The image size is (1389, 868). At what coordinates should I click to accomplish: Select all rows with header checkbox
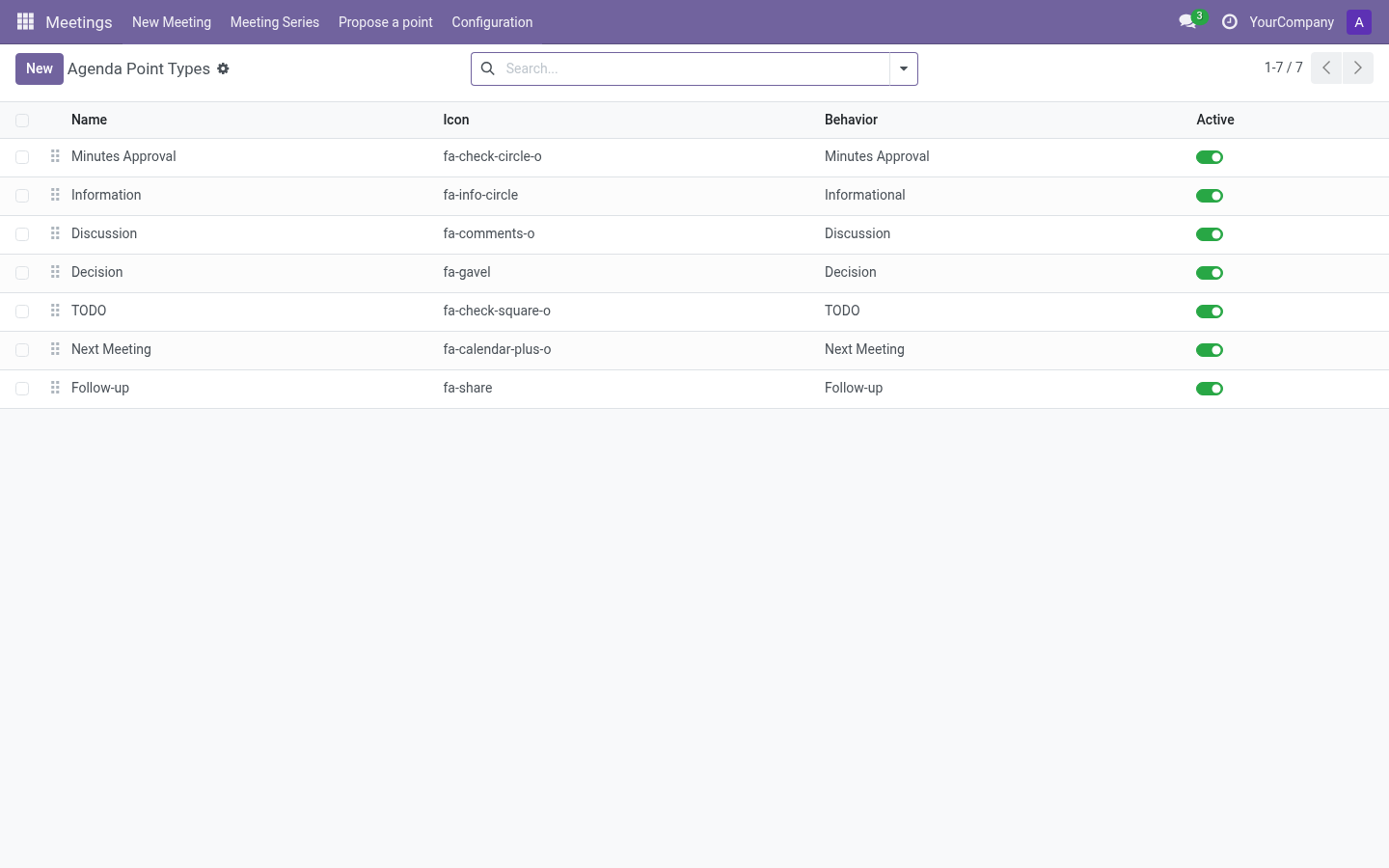coord(22,121)
